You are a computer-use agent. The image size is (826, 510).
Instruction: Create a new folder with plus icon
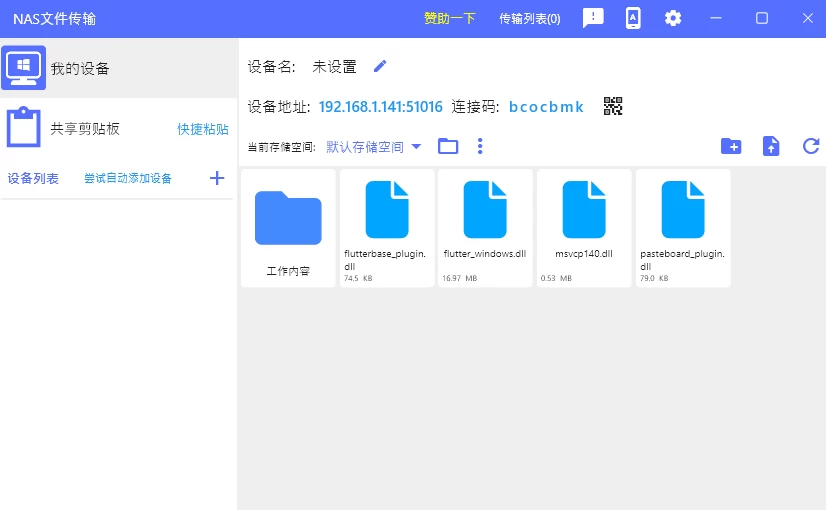pos(731,147)
